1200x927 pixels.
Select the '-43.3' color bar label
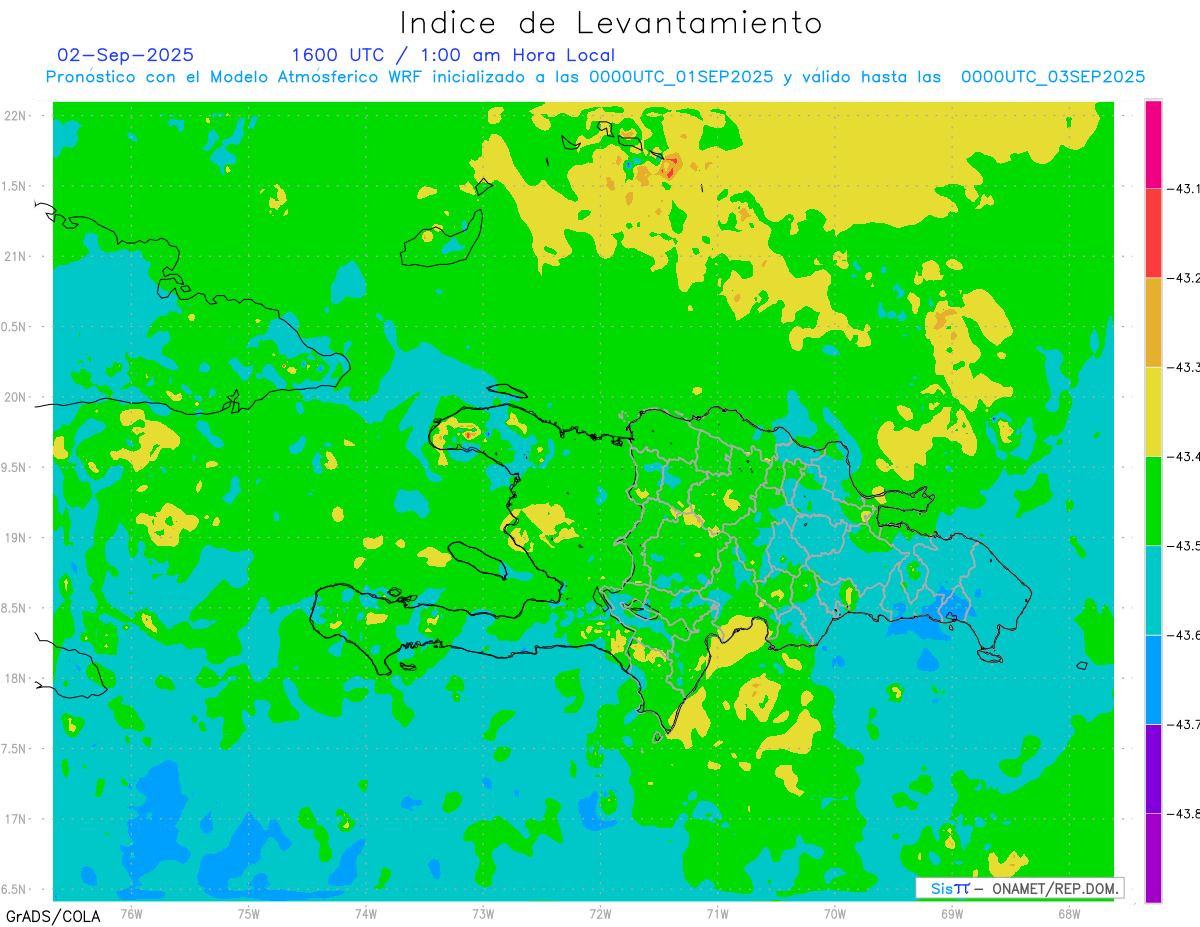click(x=1183, y=367)
